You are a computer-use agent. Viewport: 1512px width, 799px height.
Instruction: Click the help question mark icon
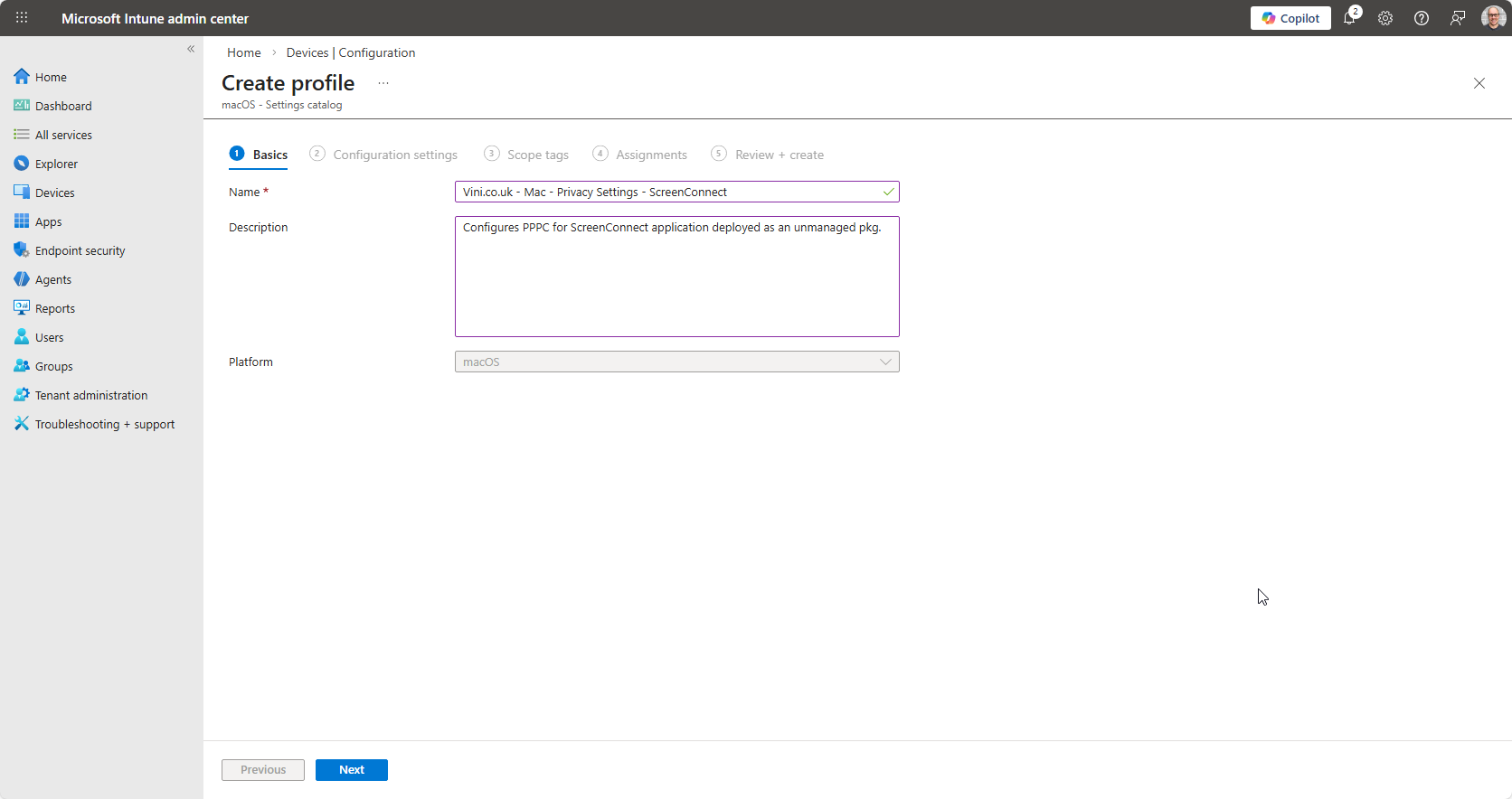tap(1422, 18)
